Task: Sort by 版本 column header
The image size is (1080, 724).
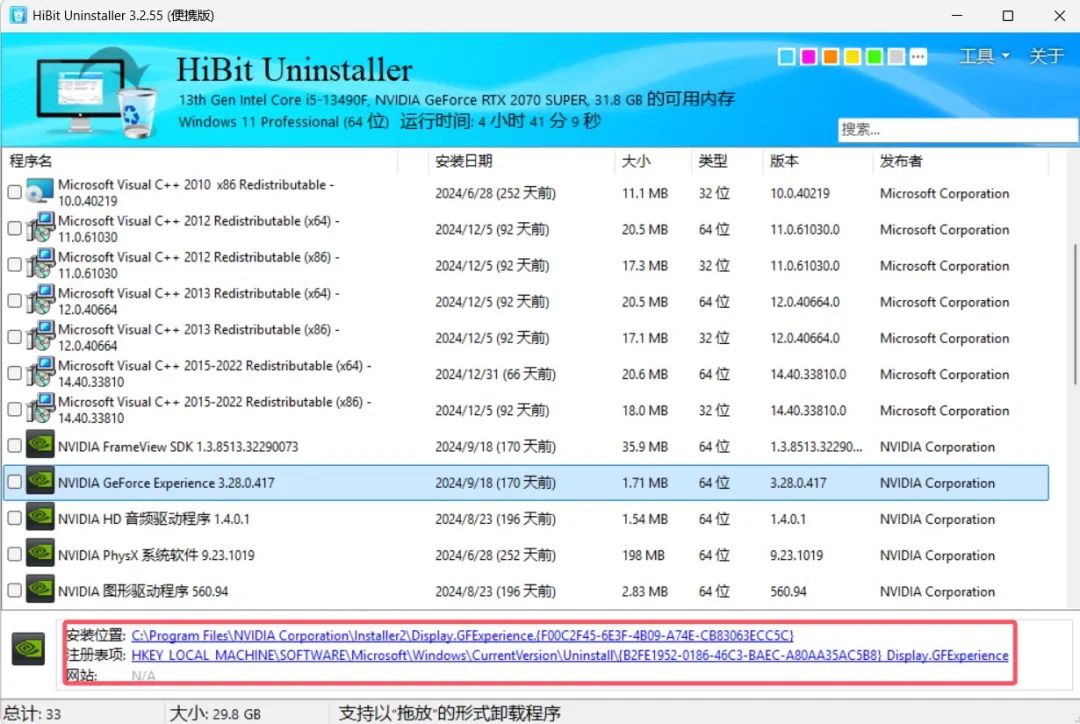Action: pyautogui.click(x=818, y=161)
